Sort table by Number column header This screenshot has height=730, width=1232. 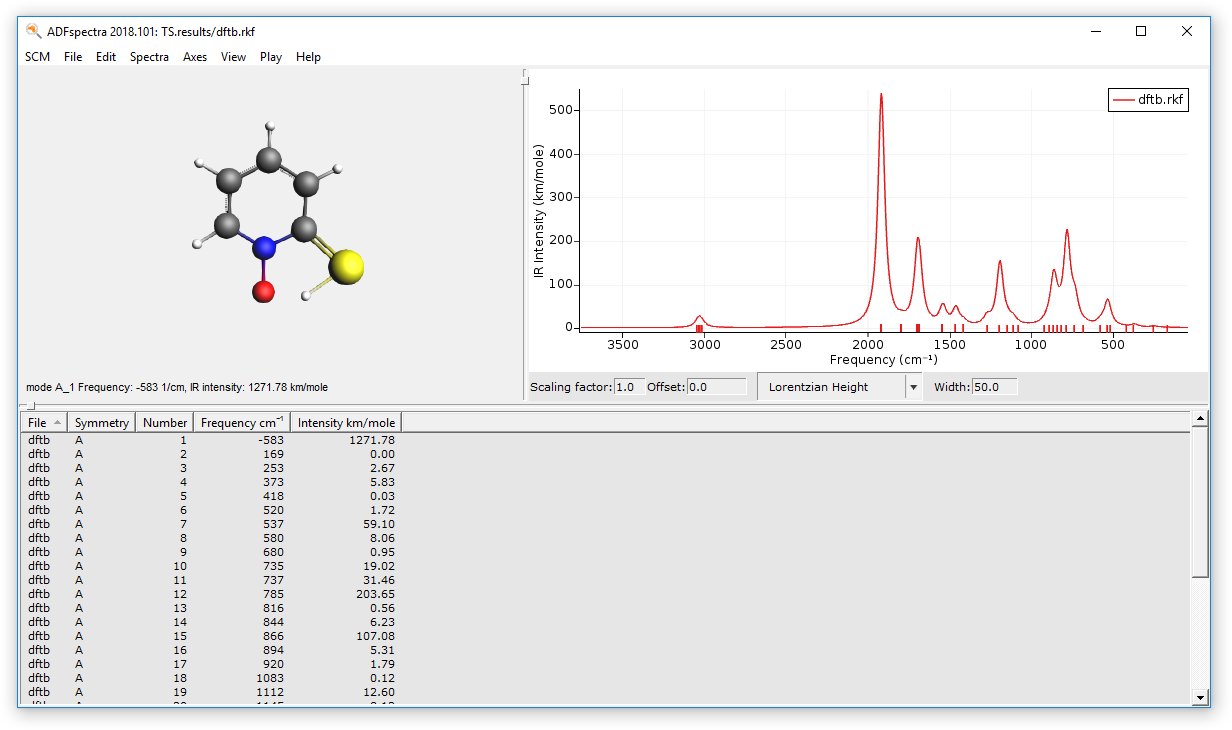click(165, 423)
